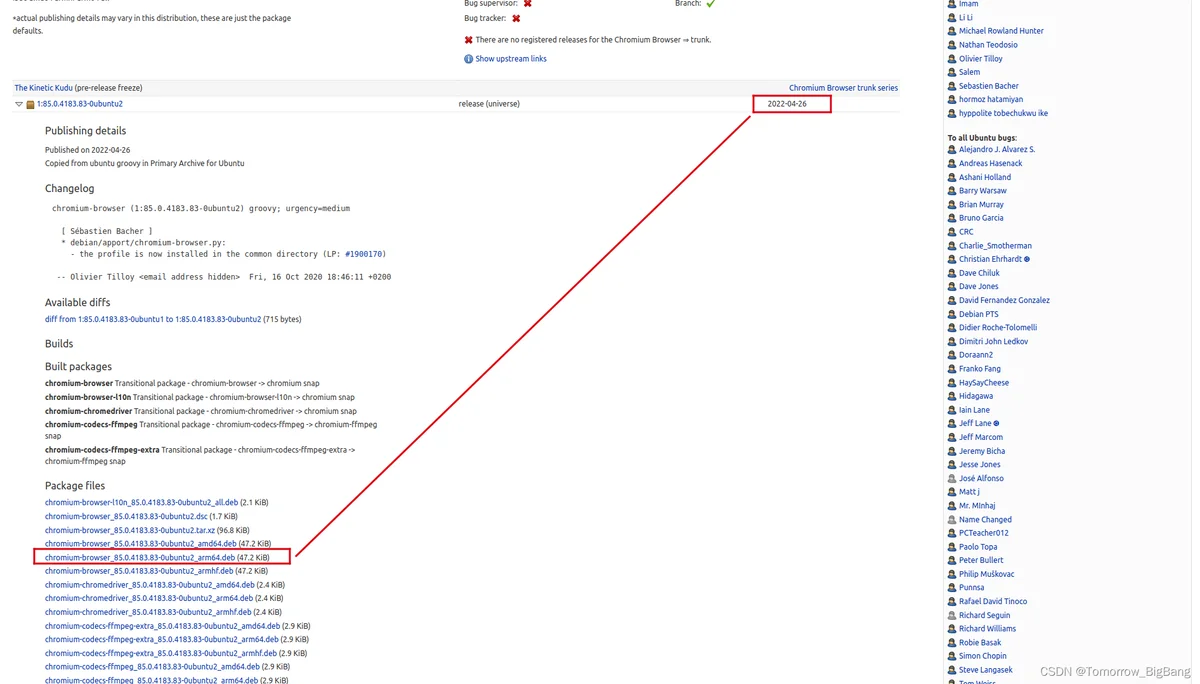Download chromium-codecs-ffmpeg-extra_85.0.4183.83-0ubuntu2_amd64.deb
This screenshot has height=684, width=1200.
coord(163,626)
